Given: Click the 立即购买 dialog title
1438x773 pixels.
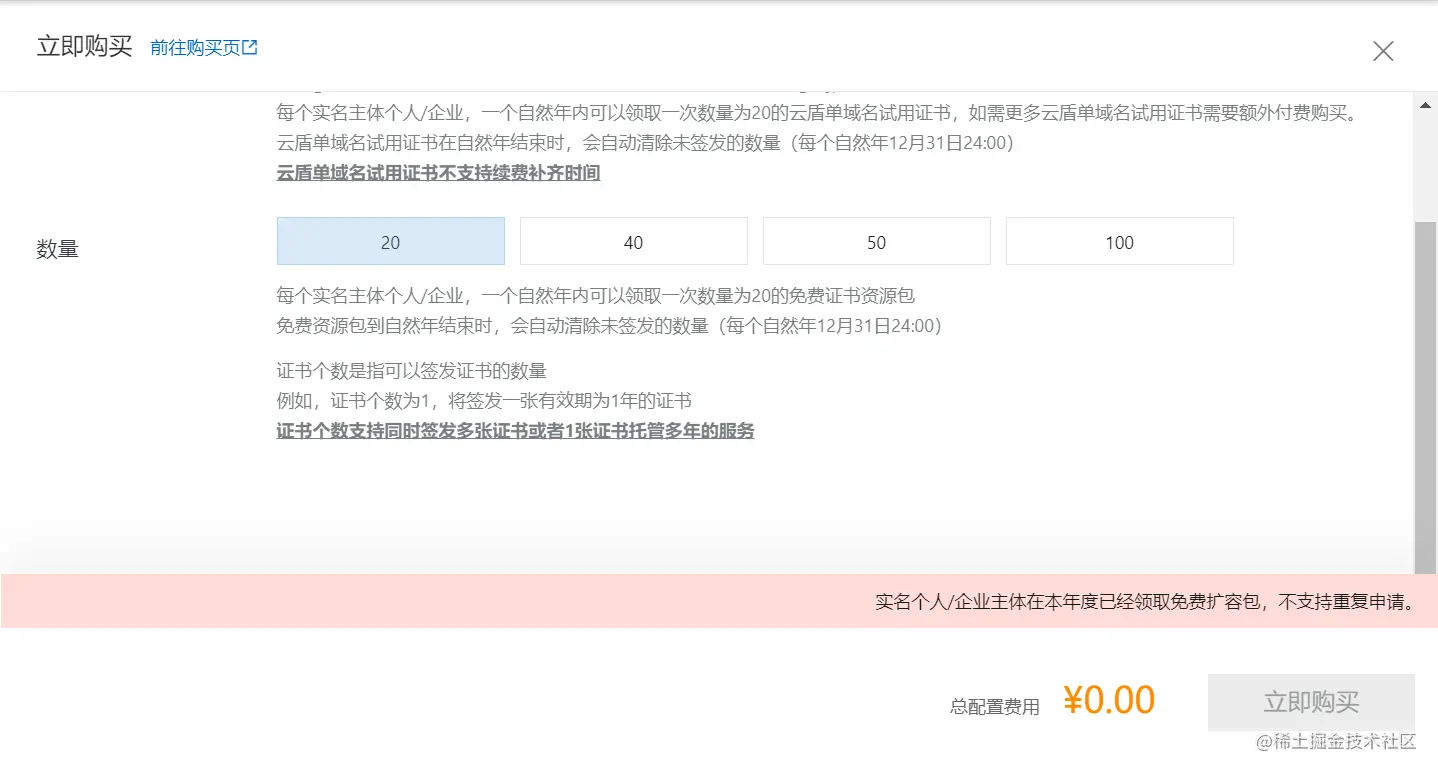Looking at the screenshot, I should (84, 47).
